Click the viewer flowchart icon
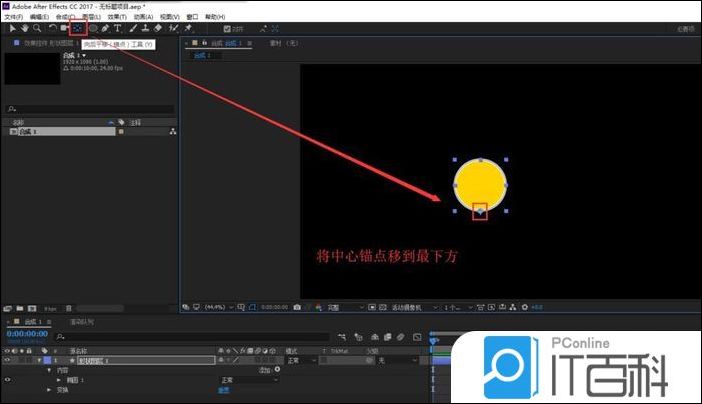702x404 pixels. pos(513,307)
